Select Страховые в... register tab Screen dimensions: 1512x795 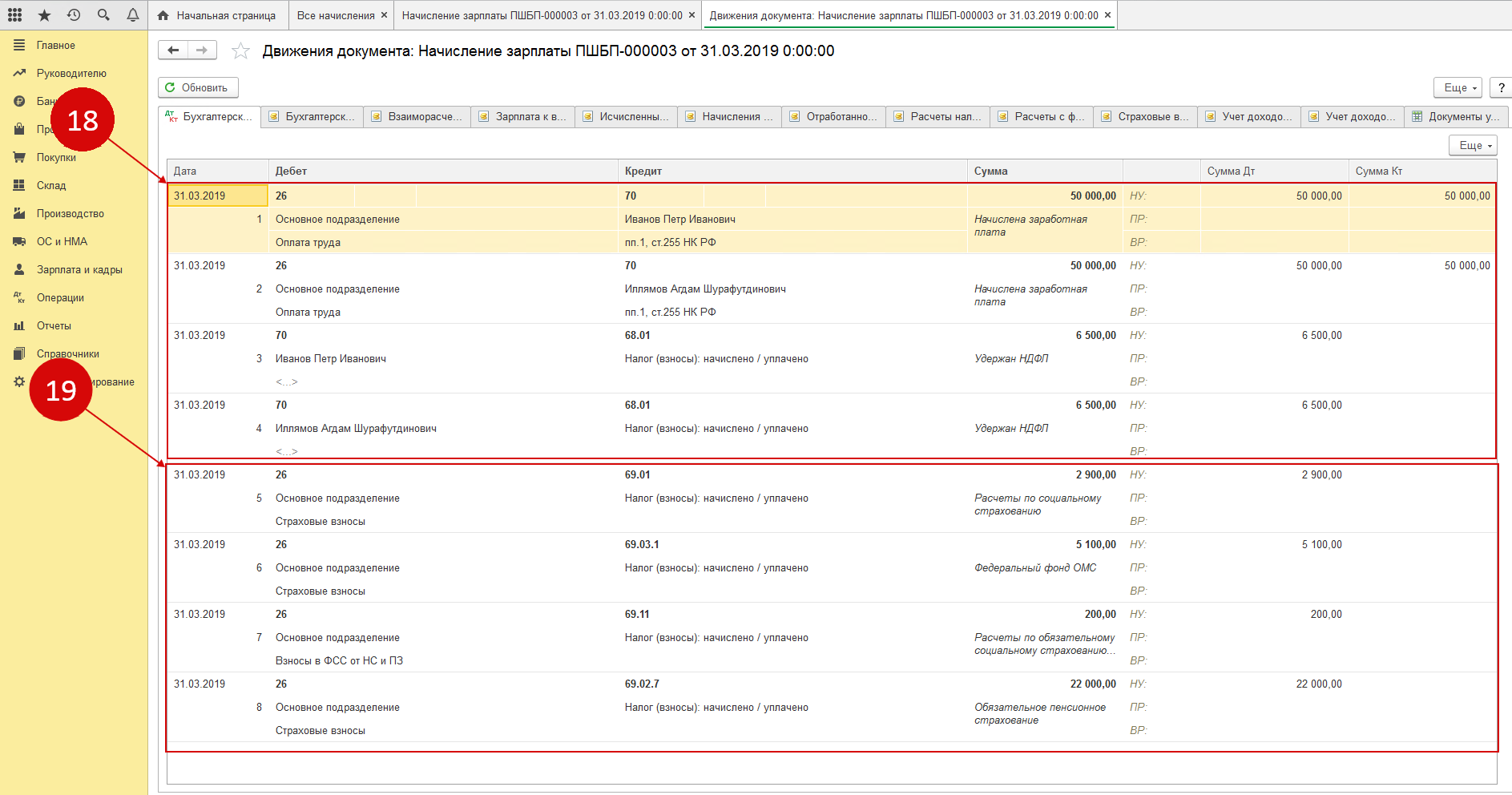coord(1146,117)
